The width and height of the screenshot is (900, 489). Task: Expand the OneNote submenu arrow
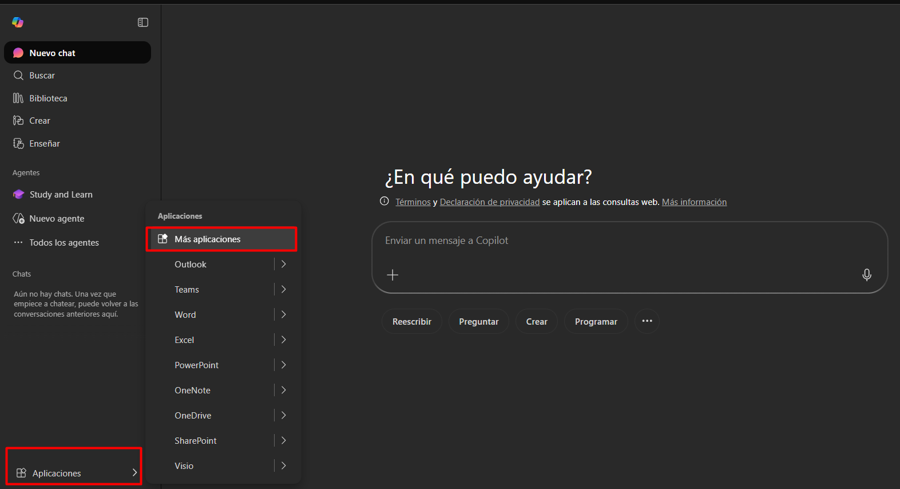click(284, 390)
